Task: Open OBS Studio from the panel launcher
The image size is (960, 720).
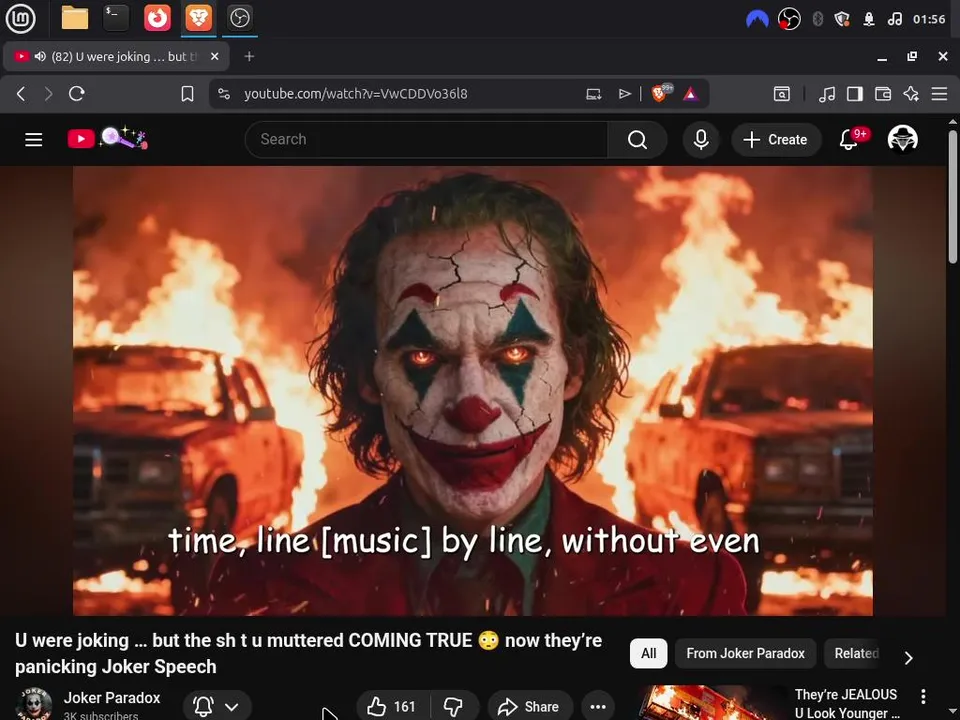Action: coord(239,18)
